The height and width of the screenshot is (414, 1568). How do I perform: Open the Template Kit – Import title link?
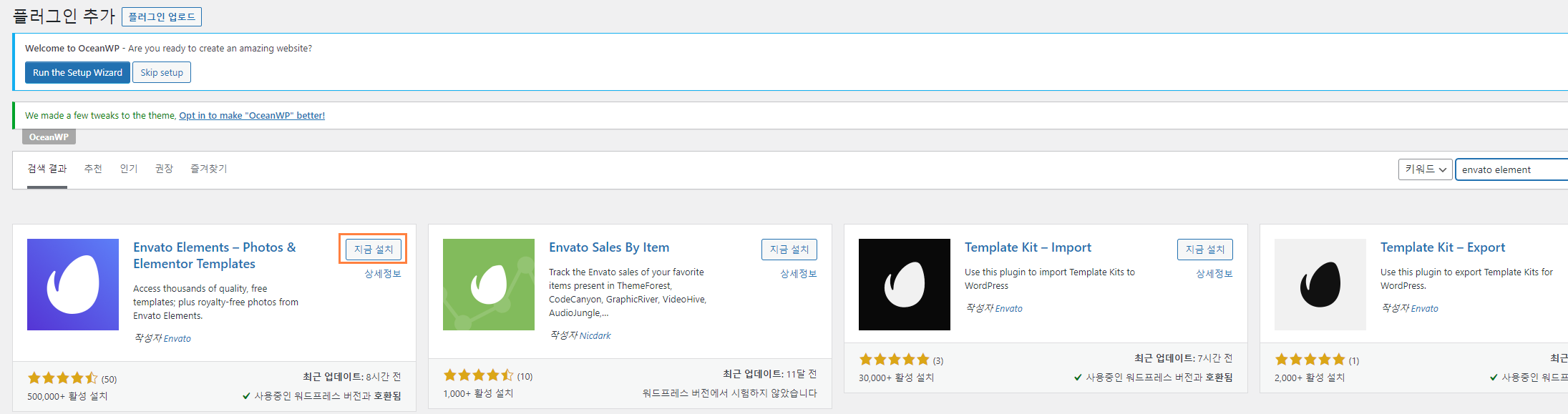1028,247
